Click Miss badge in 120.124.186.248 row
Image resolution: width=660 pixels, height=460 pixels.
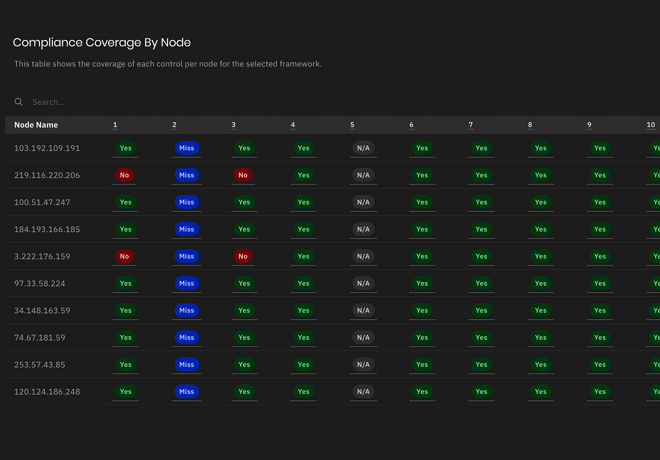(x=186, y=392)
